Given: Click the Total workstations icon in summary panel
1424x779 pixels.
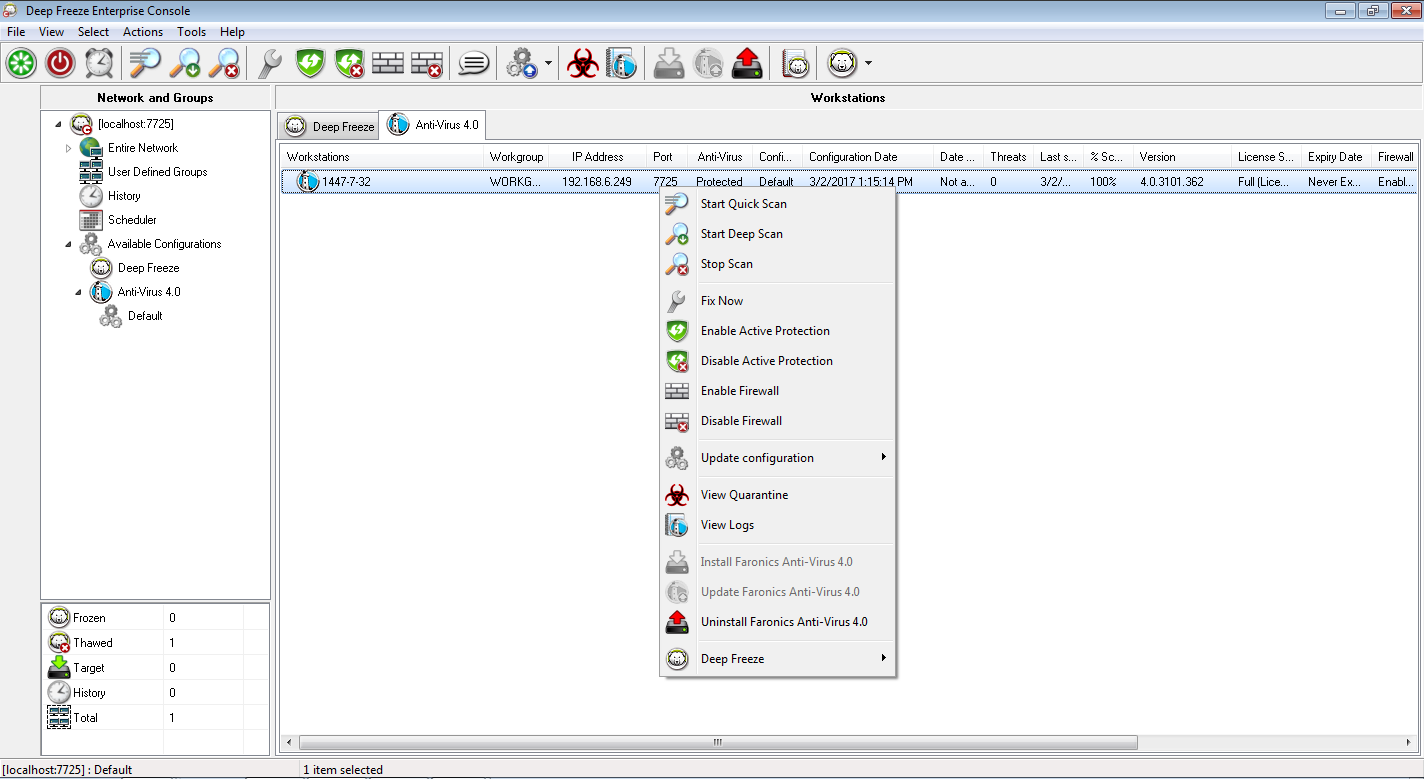Looking at the screenshot, I should click(59, 717).
